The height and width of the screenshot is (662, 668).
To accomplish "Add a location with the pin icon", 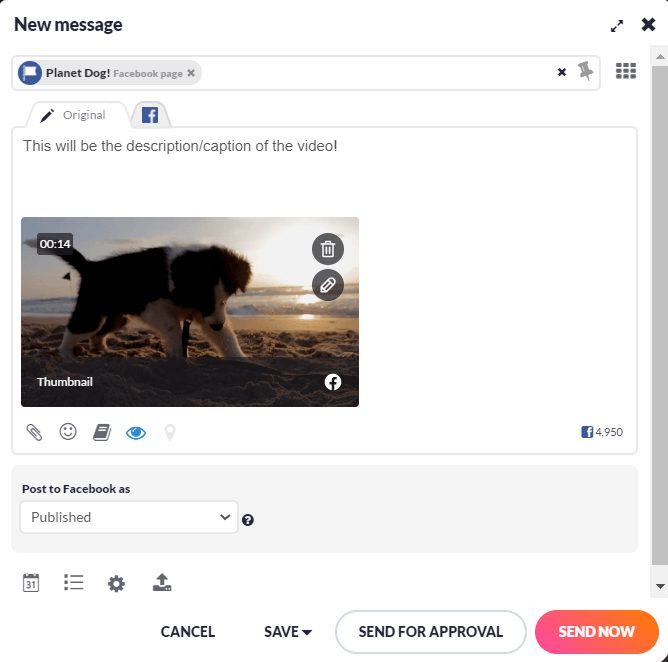I will point(170,432).
